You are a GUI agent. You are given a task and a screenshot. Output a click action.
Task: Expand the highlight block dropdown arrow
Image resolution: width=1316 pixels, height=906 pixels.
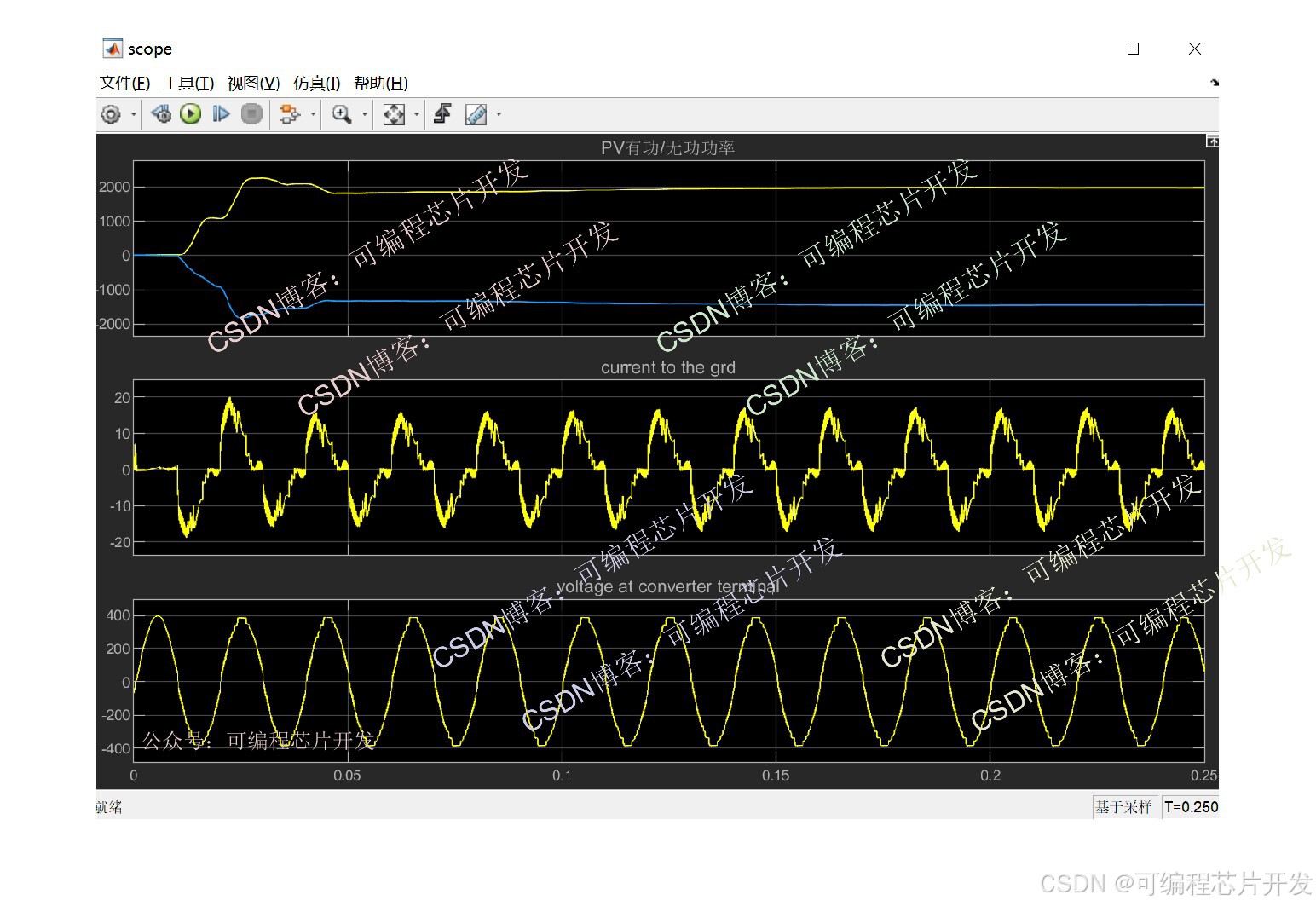313,114
